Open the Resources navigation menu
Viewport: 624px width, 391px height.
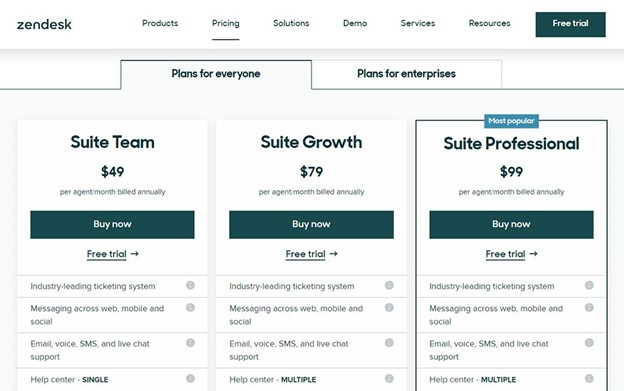pos(489,23)
